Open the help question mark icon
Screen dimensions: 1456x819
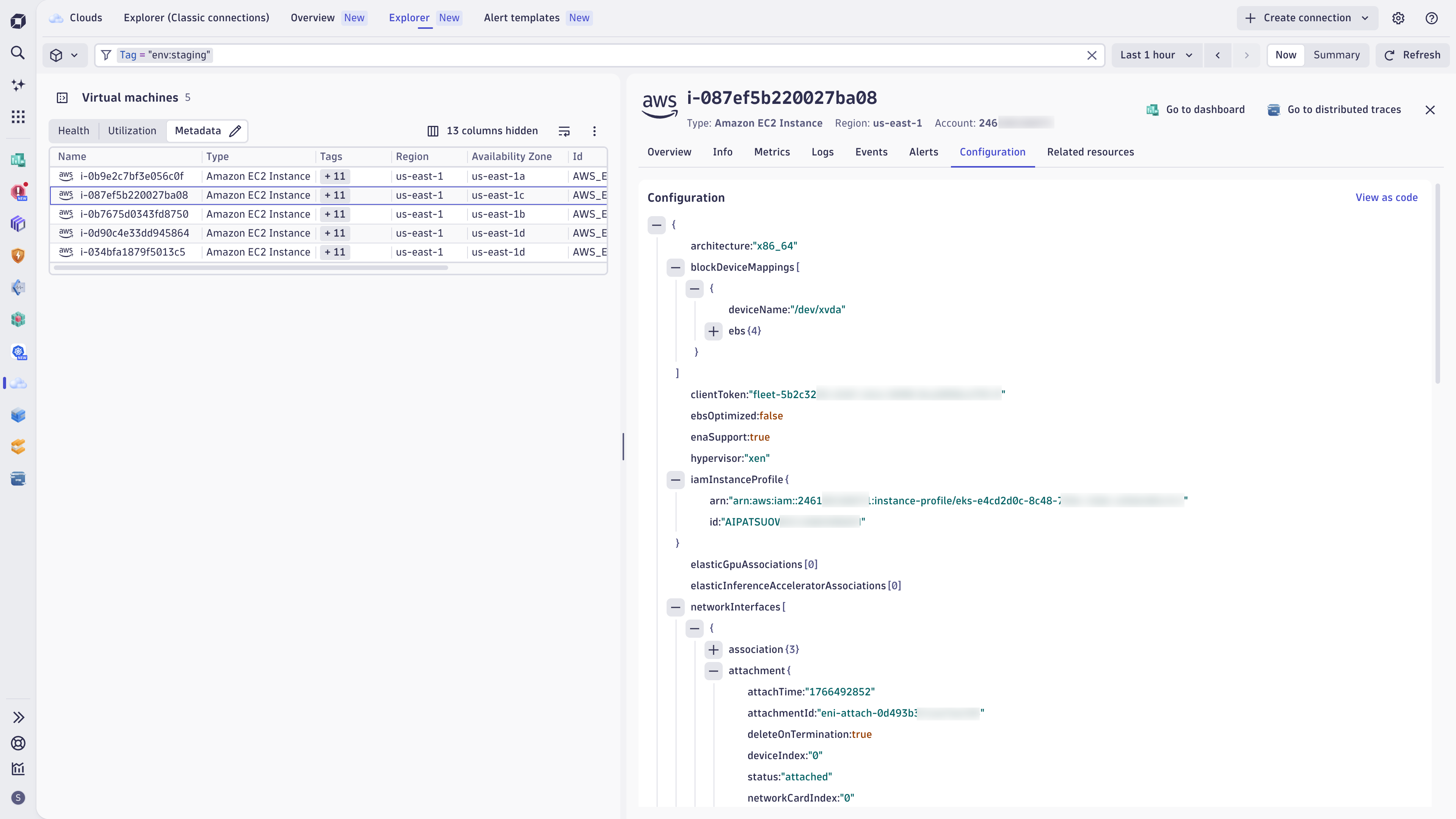pos(1431,18)
